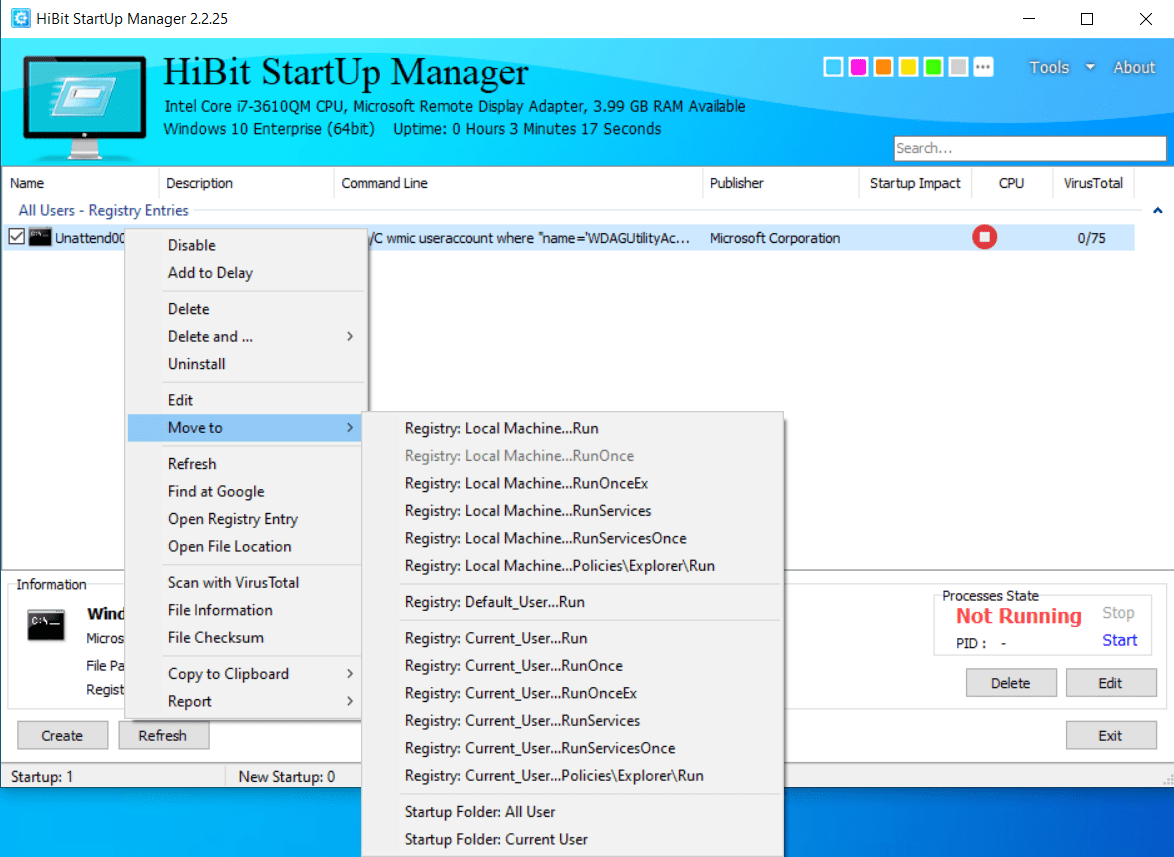
Task: Click the Exit button
Action: coord(1110,735)
